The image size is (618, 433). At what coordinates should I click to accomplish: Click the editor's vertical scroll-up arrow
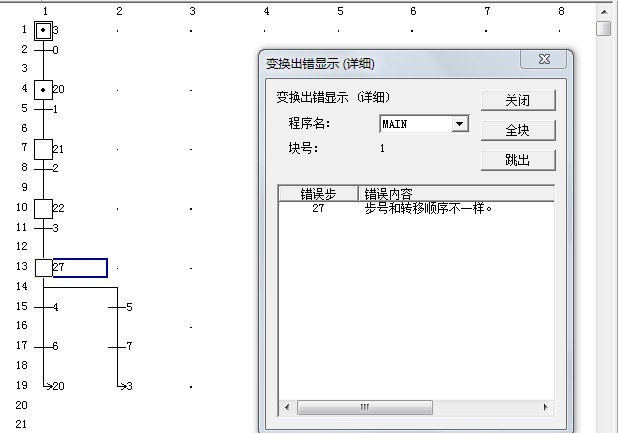[x=603, y=9]
